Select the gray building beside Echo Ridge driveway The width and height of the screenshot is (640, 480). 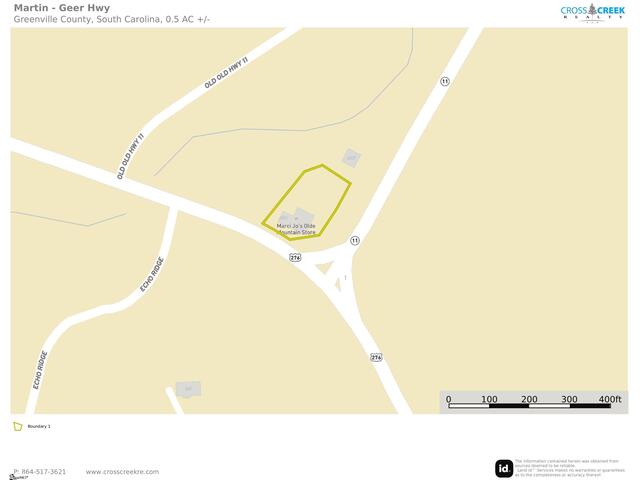coord(188,389)
